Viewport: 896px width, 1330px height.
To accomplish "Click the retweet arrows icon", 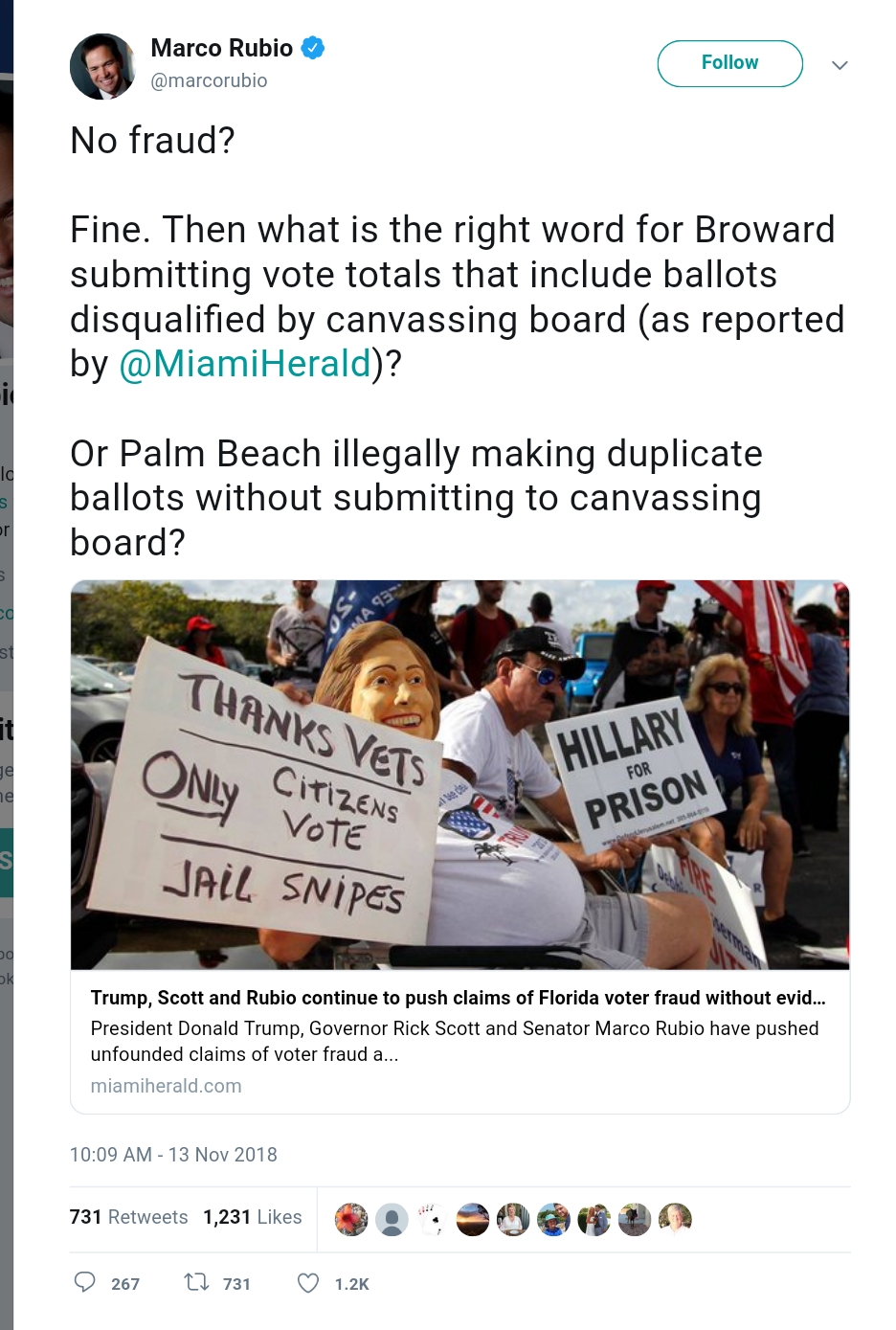I will (197, 1282).
